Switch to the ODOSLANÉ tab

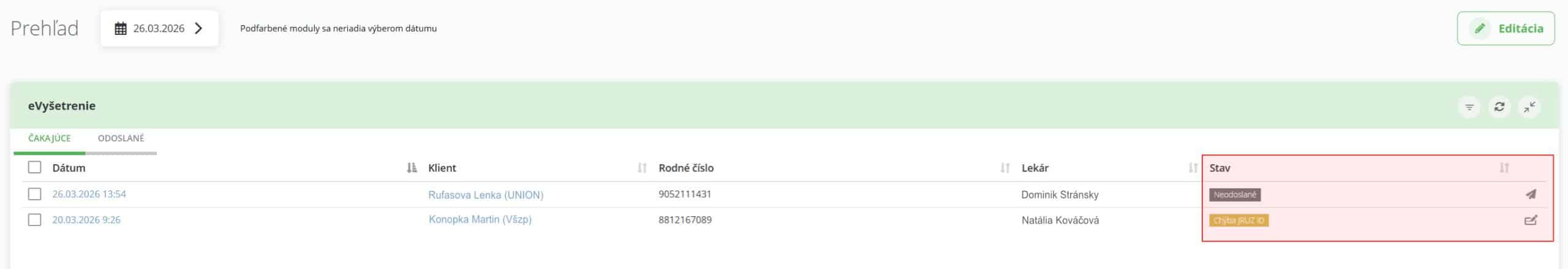121,138
